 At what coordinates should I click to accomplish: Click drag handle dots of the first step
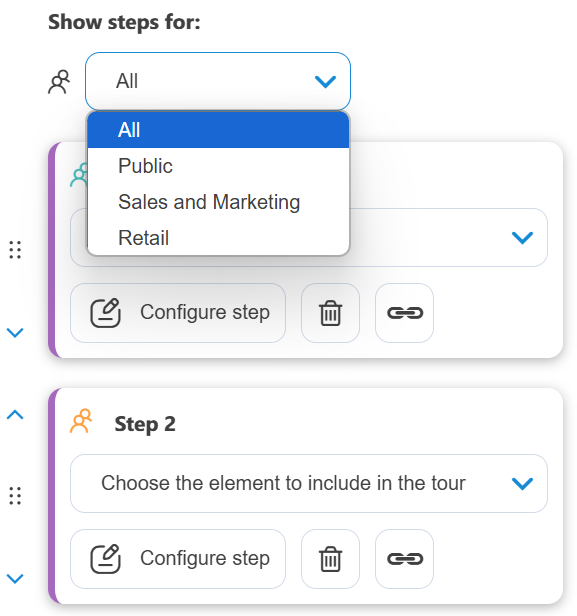coord(15,250)
